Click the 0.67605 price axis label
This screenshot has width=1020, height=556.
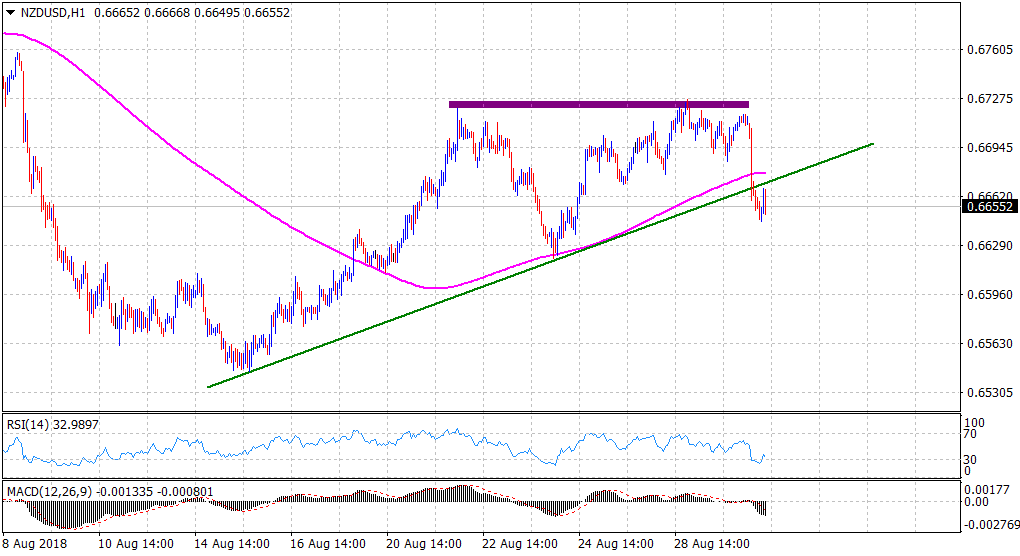pyautogui.click(x=988, y=49)
